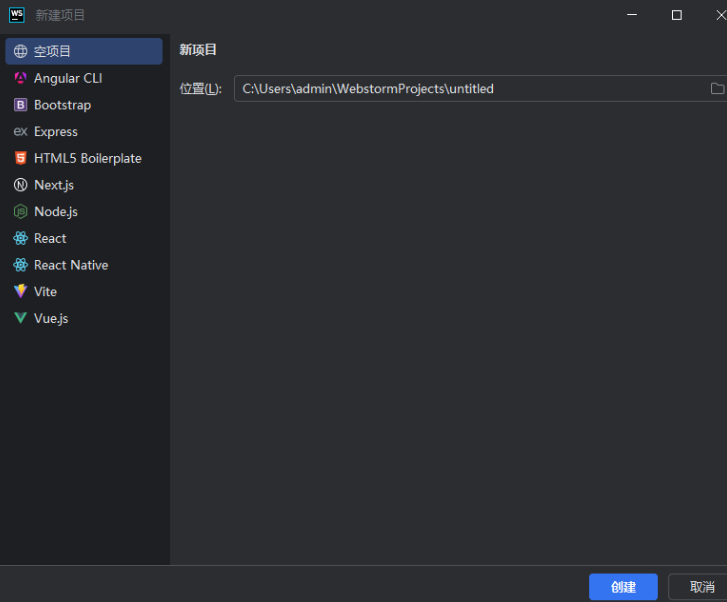Click the Vue.js V icon

(20, 318)
